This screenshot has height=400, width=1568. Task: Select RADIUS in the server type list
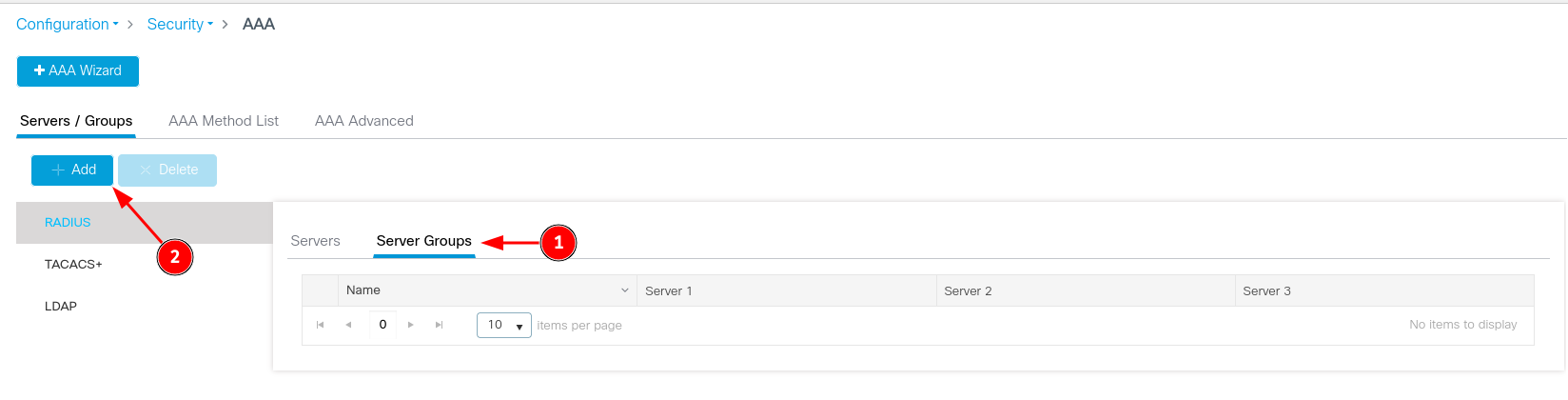[68, 222]
